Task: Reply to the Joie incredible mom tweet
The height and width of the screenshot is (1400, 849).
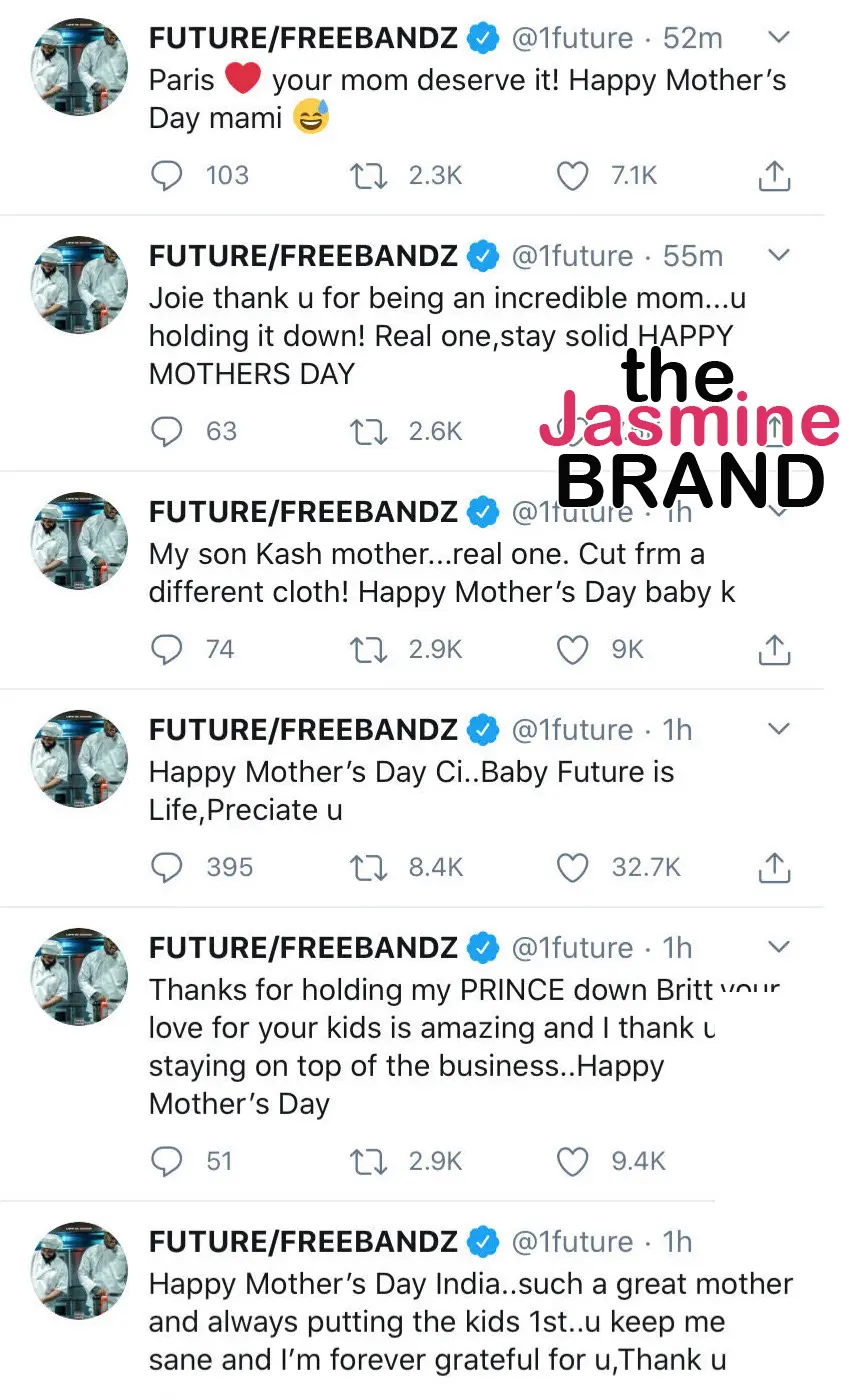Action: (166, 432)
